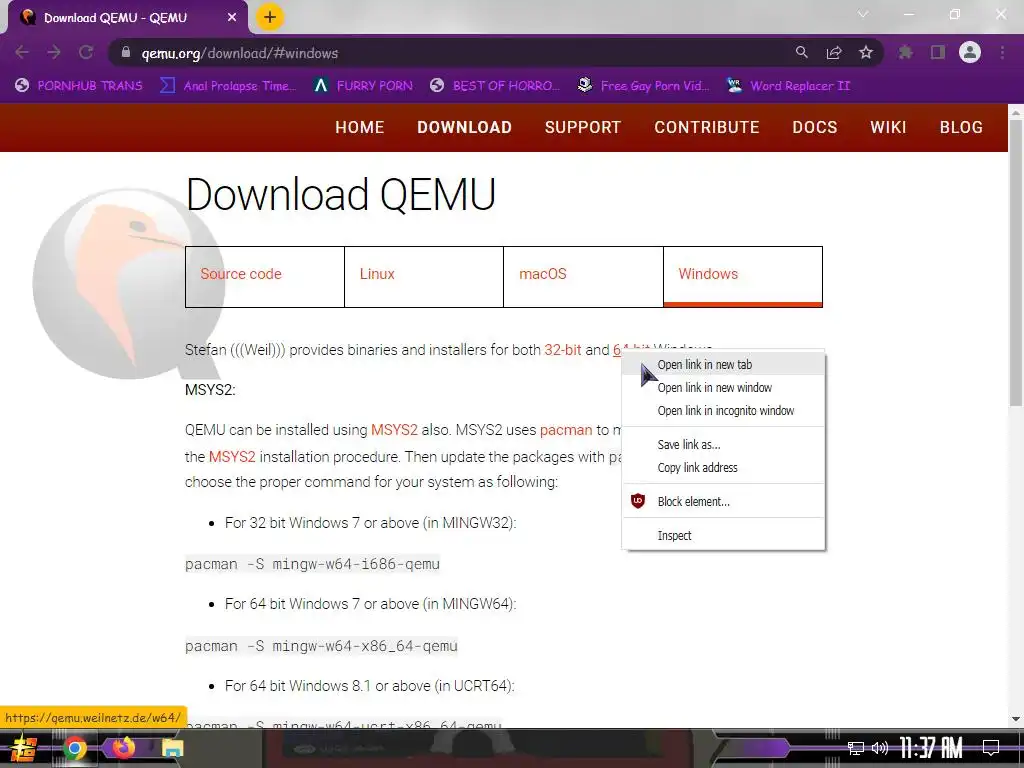The image size is (1024, 768).
Task: Open the SUPPORT nav link
Action: click(x=583, y=127)
